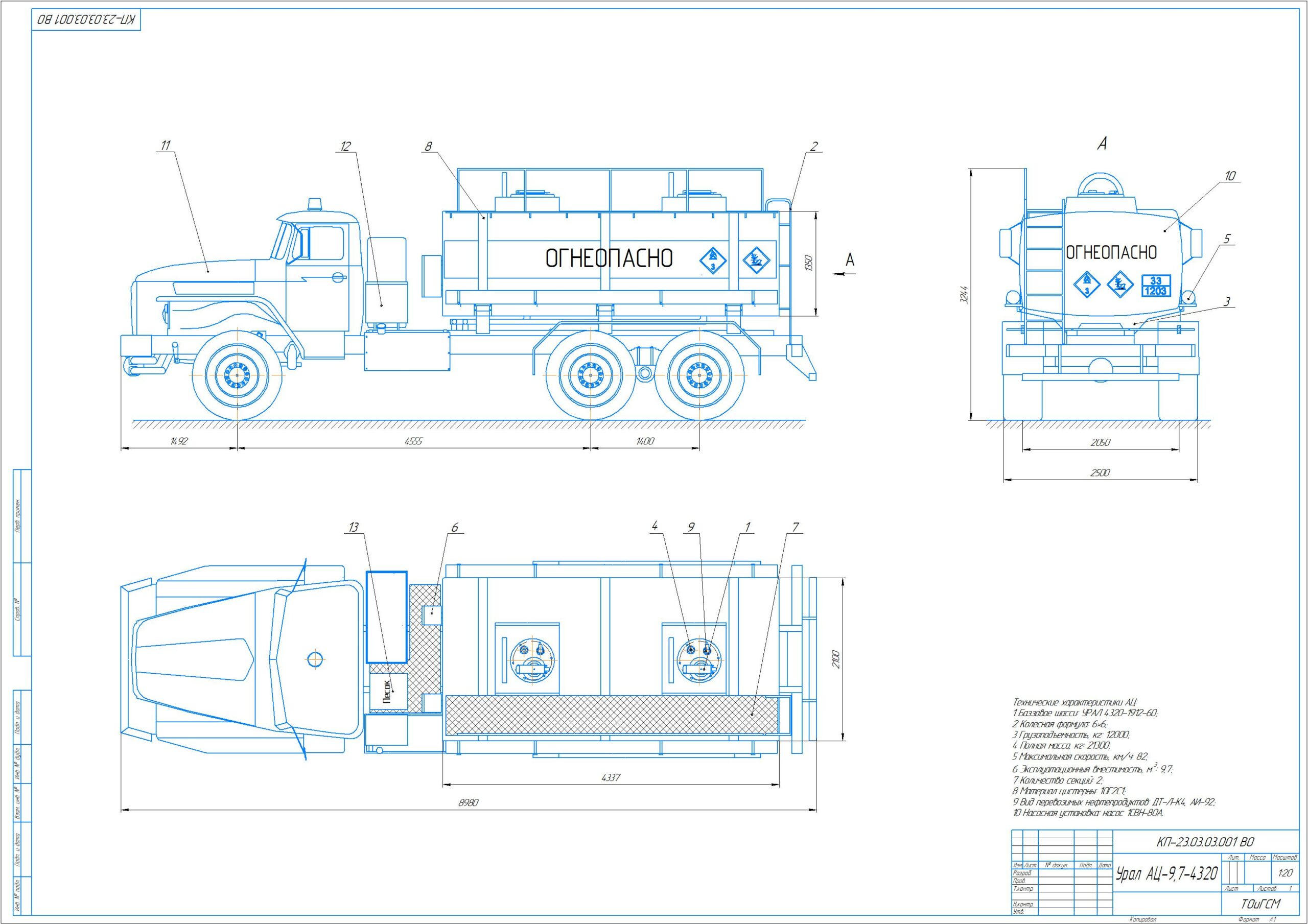Select callout number 2 near the ladder
Screen dimensions: 1308x924
813,147
